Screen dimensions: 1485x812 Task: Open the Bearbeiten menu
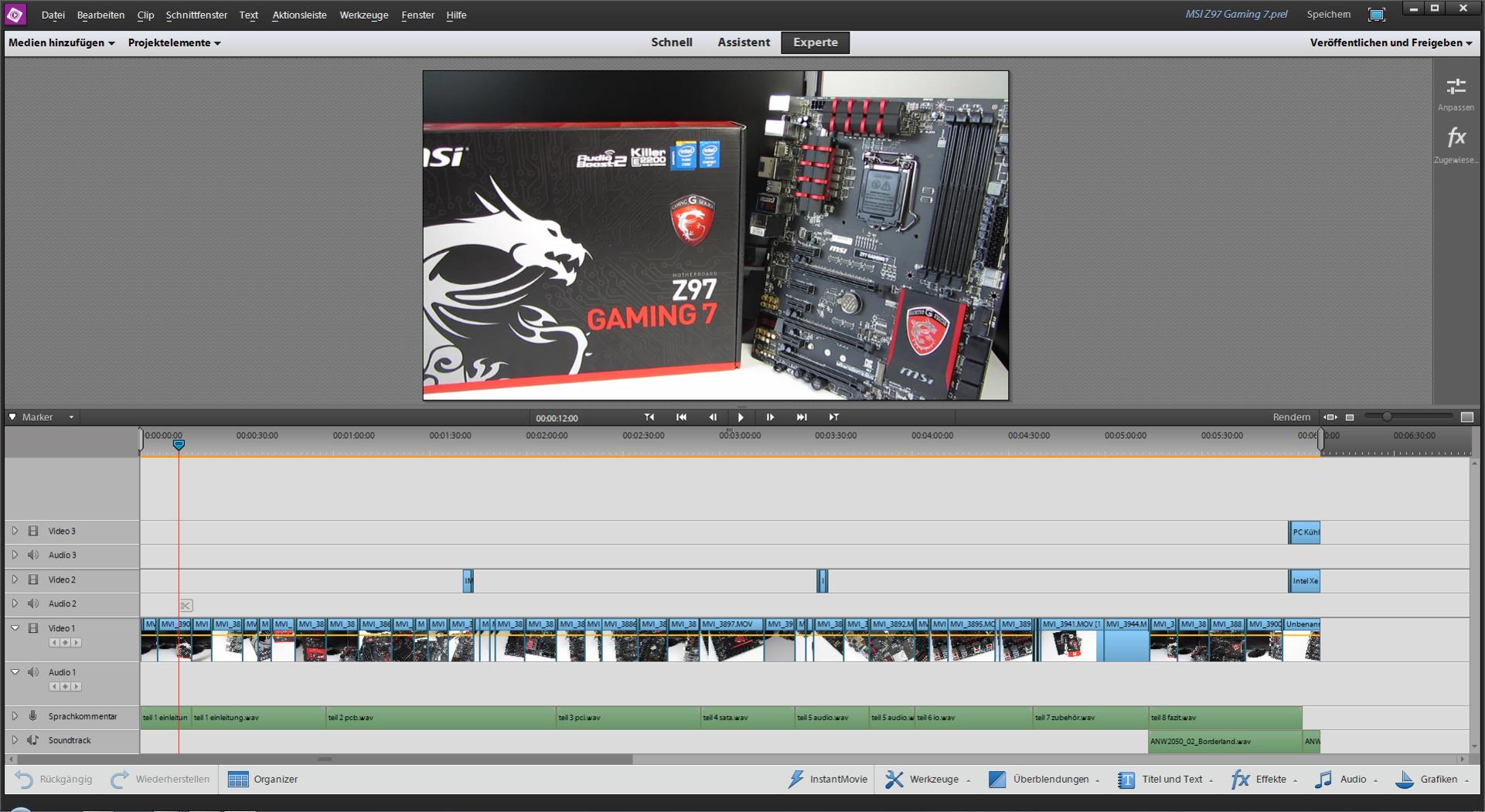(100, 15)
